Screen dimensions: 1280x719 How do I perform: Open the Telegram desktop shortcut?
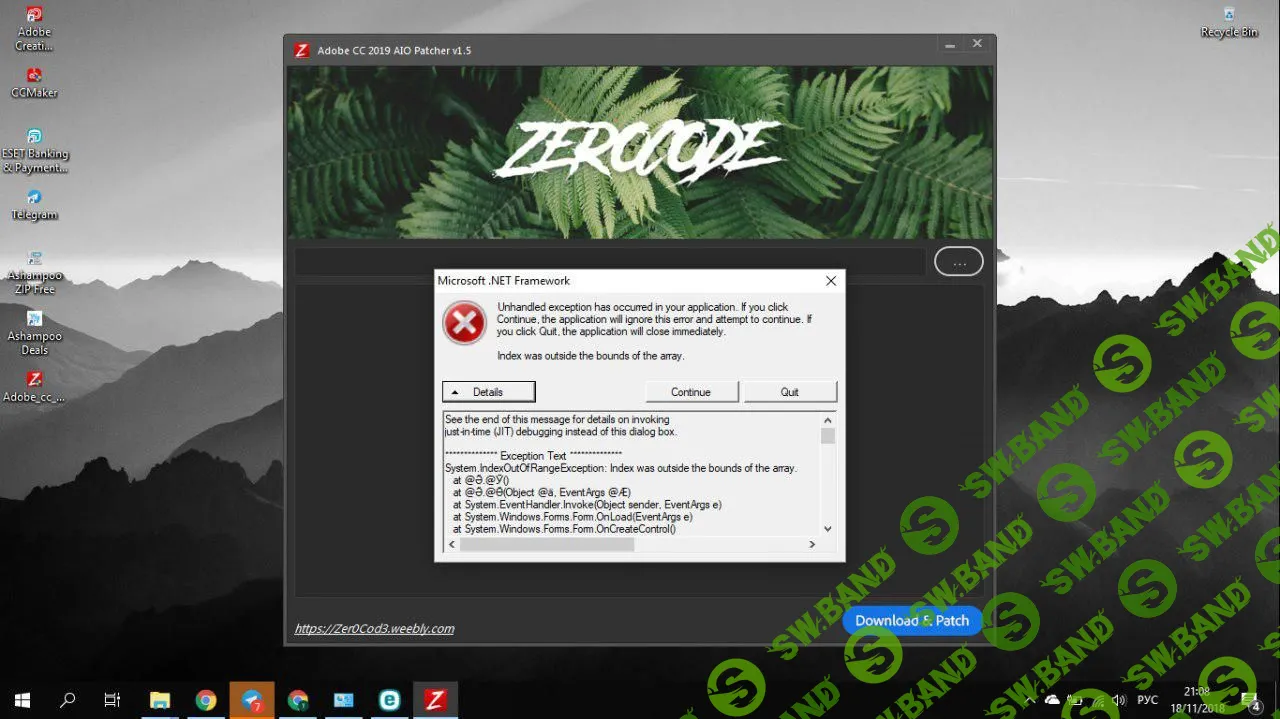[34, 200]
